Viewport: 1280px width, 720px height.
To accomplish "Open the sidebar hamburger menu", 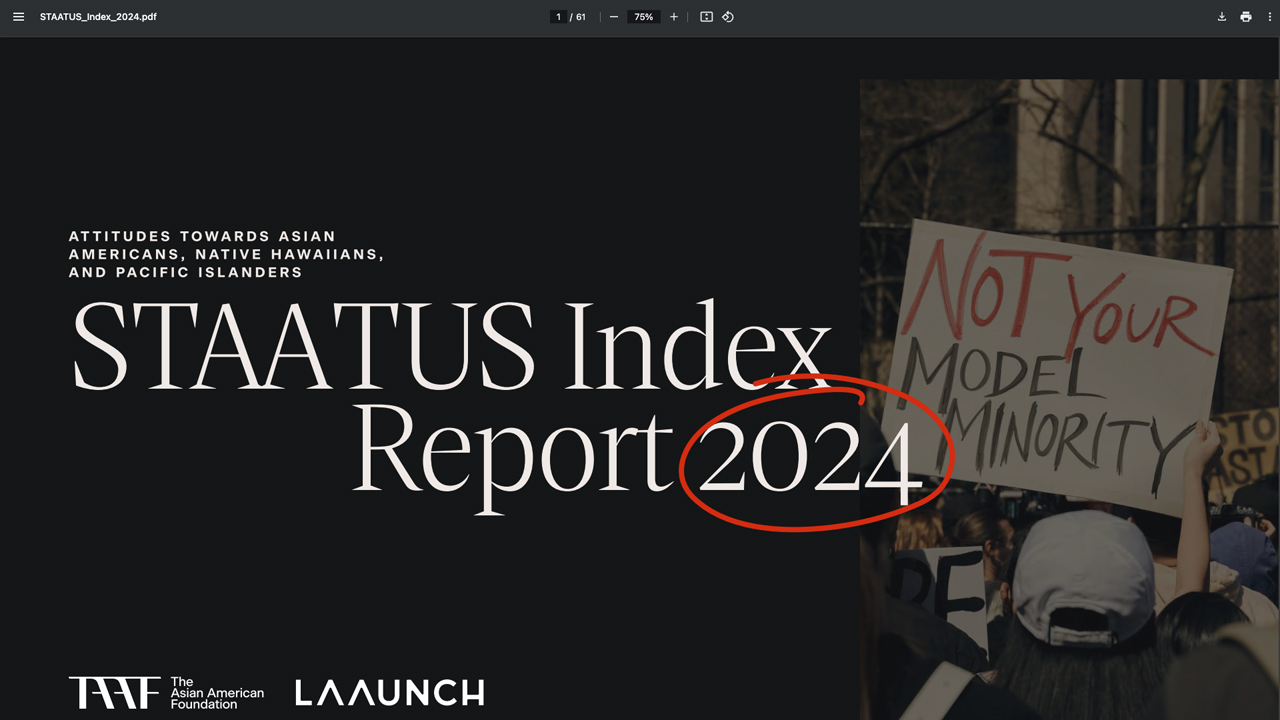I will pos(18,17).
